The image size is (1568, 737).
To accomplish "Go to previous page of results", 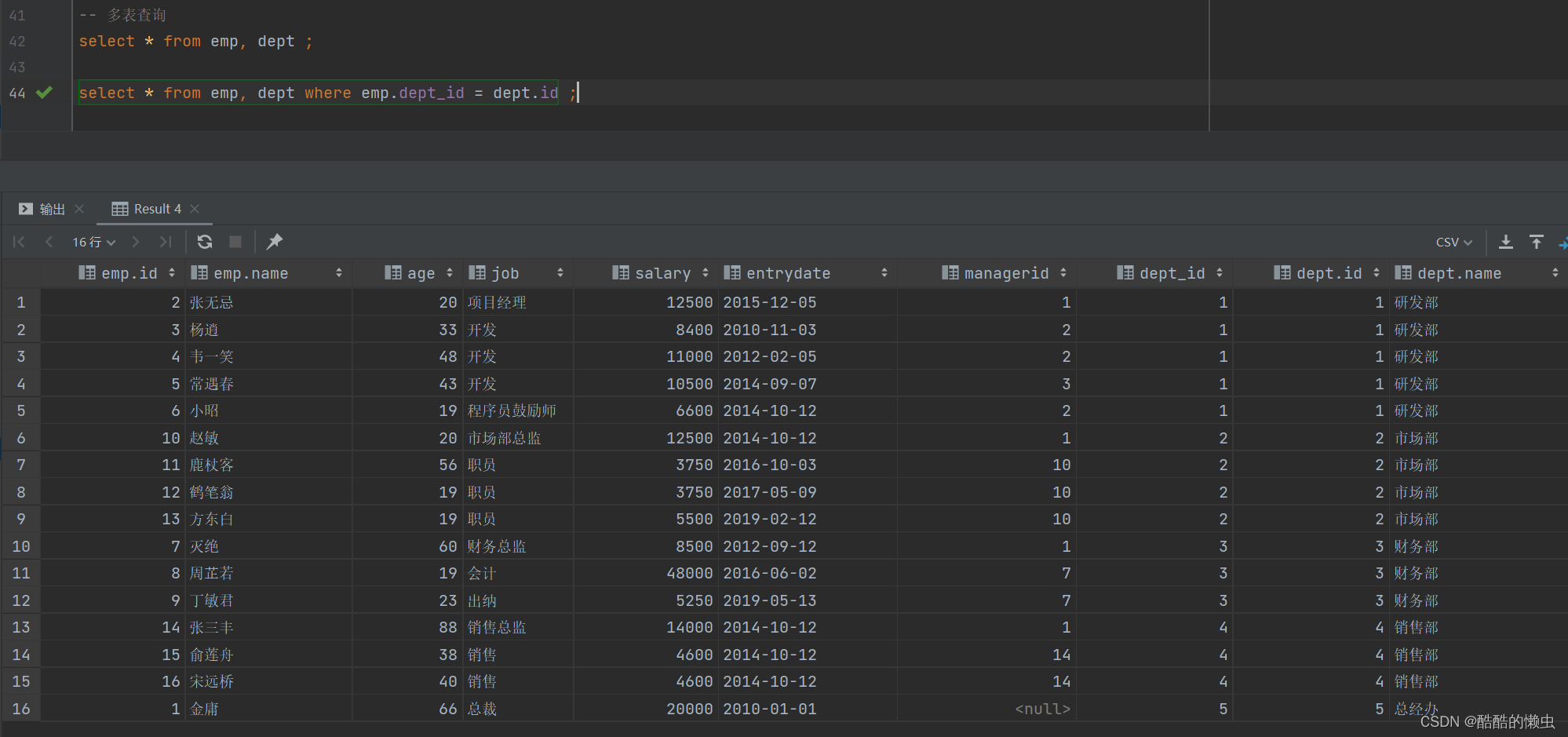I will click(x=49, y=243).
